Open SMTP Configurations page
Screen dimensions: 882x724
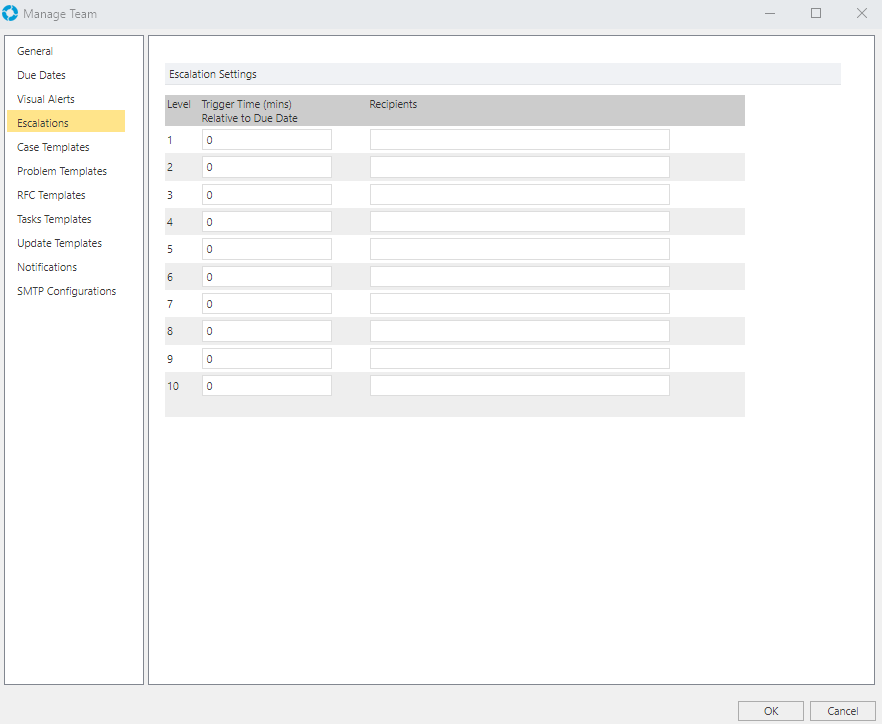click(66, 291)
